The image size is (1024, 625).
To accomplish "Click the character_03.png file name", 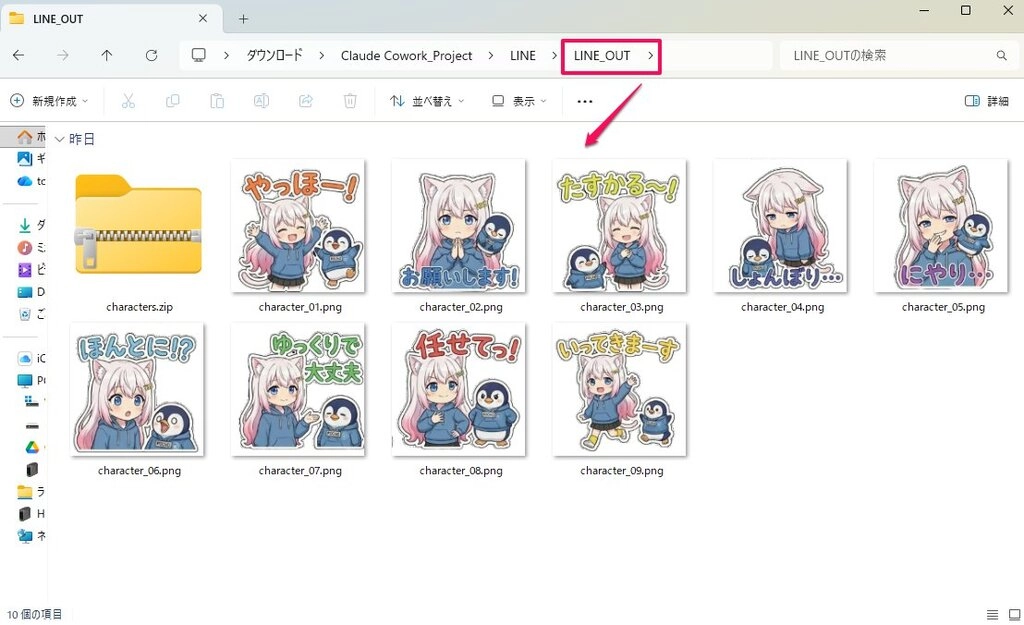I will pyautogui.click(x=622, y=307).
